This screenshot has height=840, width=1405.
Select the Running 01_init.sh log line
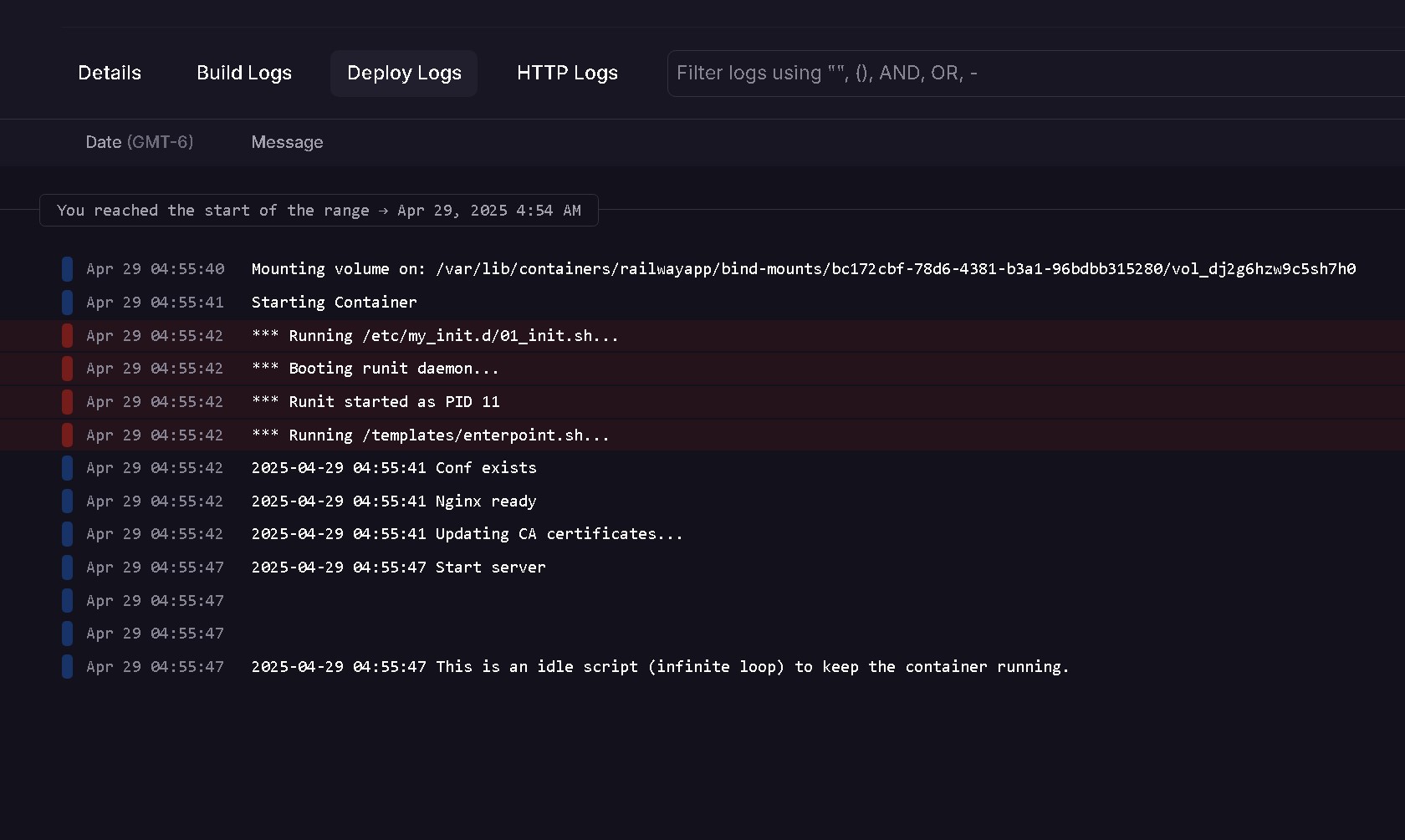tap(702, 336)
